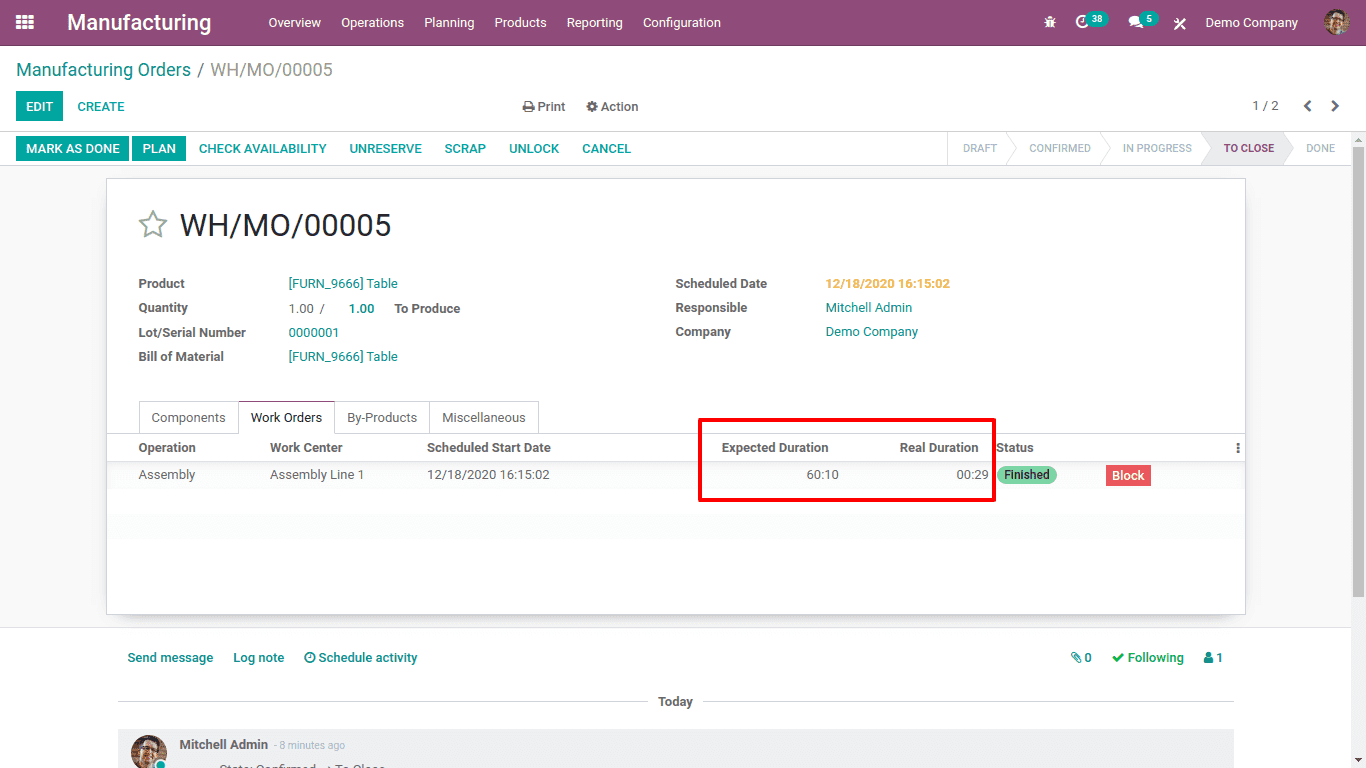Image resolution: width=1366 pixels, height=768 pixels.
Task: Click the Finished status badge
Action: [1026, 475]
